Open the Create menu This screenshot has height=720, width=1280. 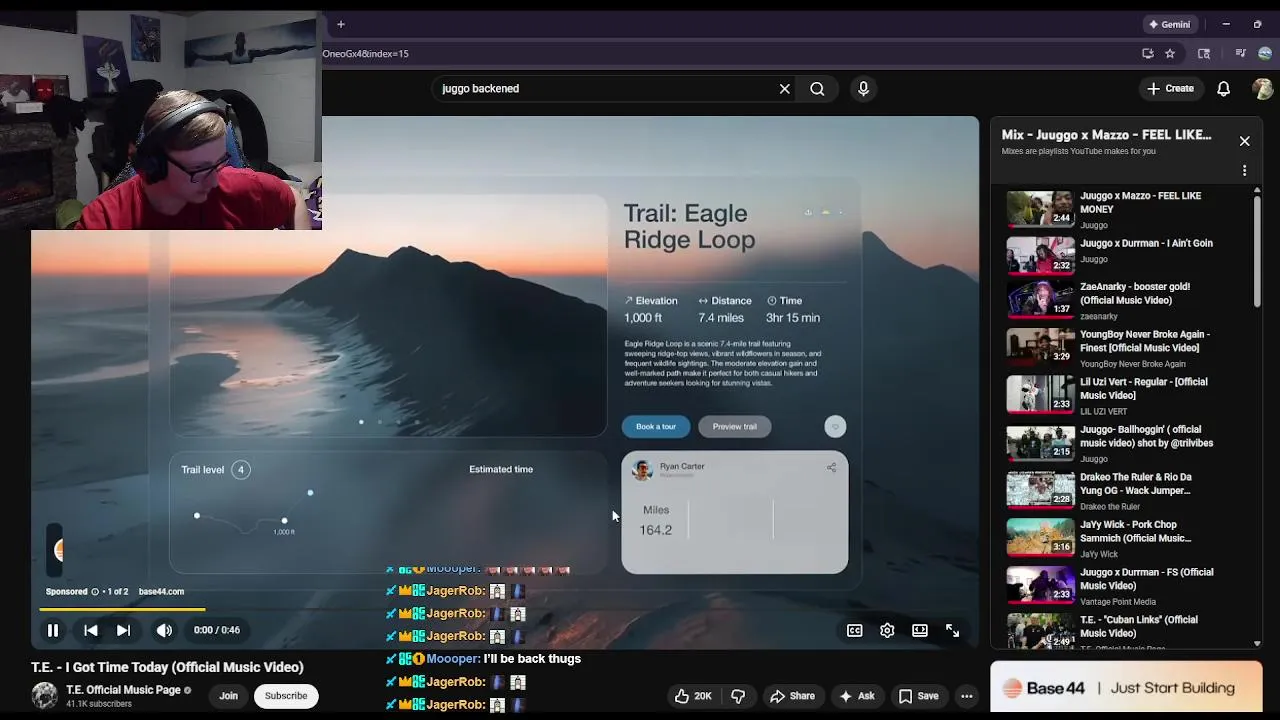1170,89
